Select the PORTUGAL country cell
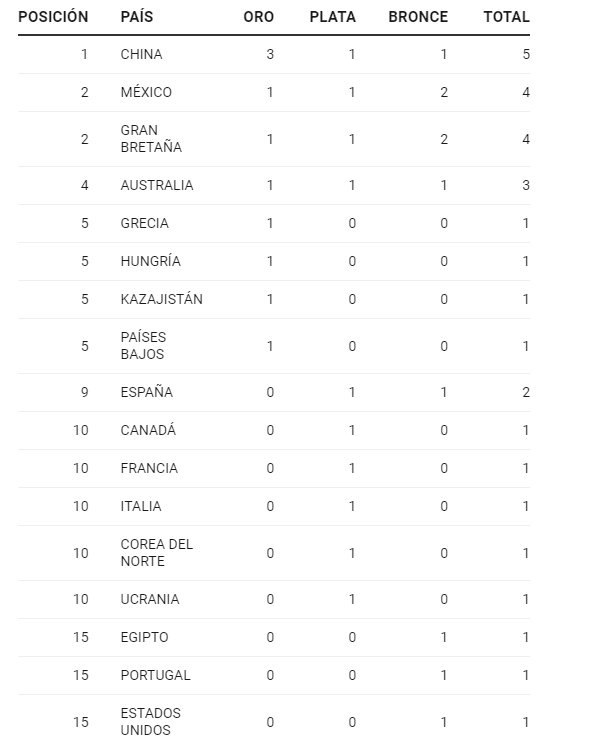The height and width of the screenshot is (750, 600). [155, 675]
